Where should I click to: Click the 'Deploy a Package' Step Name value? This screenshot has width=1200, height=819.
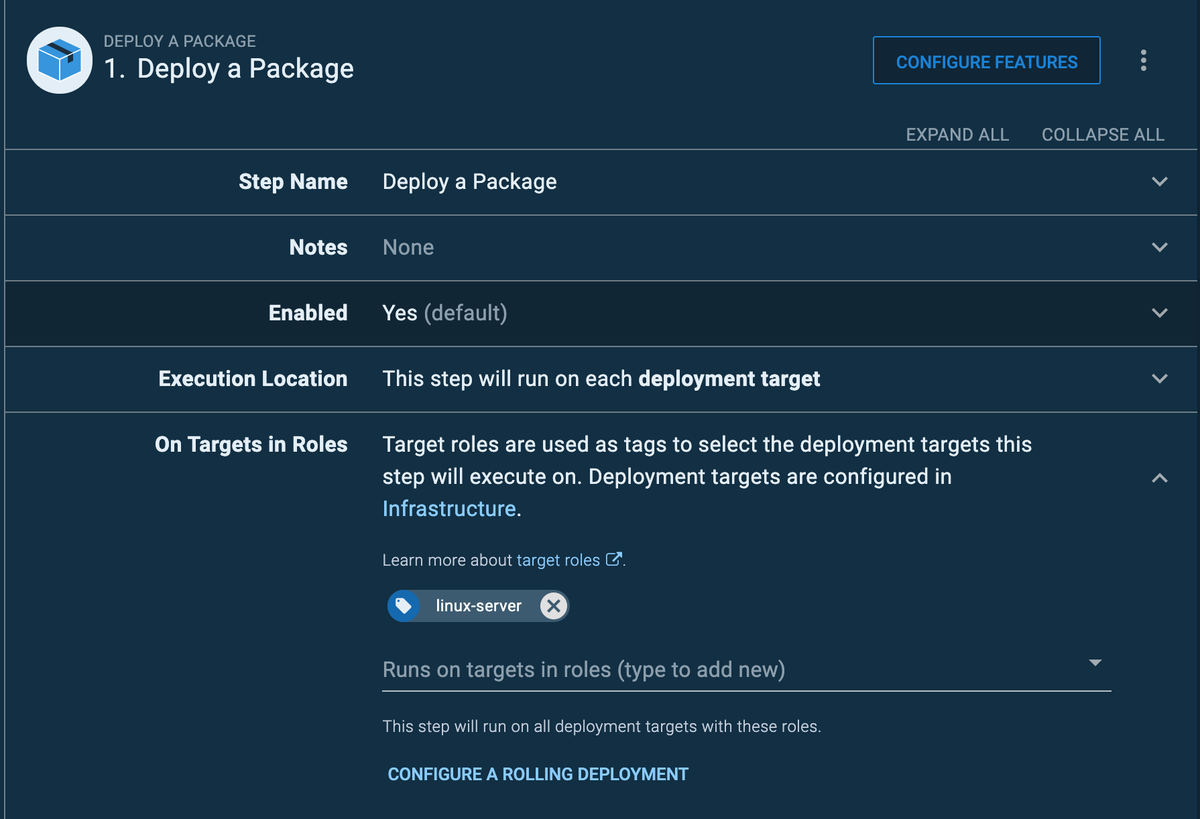(469, 182)
